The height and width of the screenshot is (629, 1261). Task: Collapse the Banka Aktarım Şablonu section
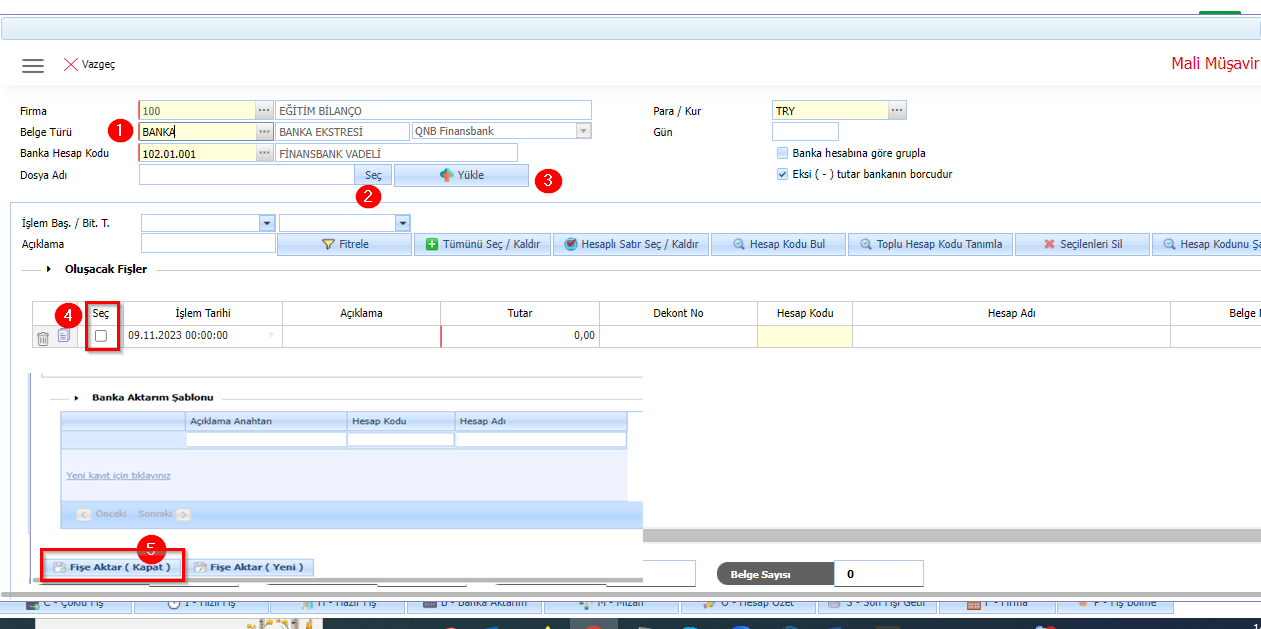76,397
